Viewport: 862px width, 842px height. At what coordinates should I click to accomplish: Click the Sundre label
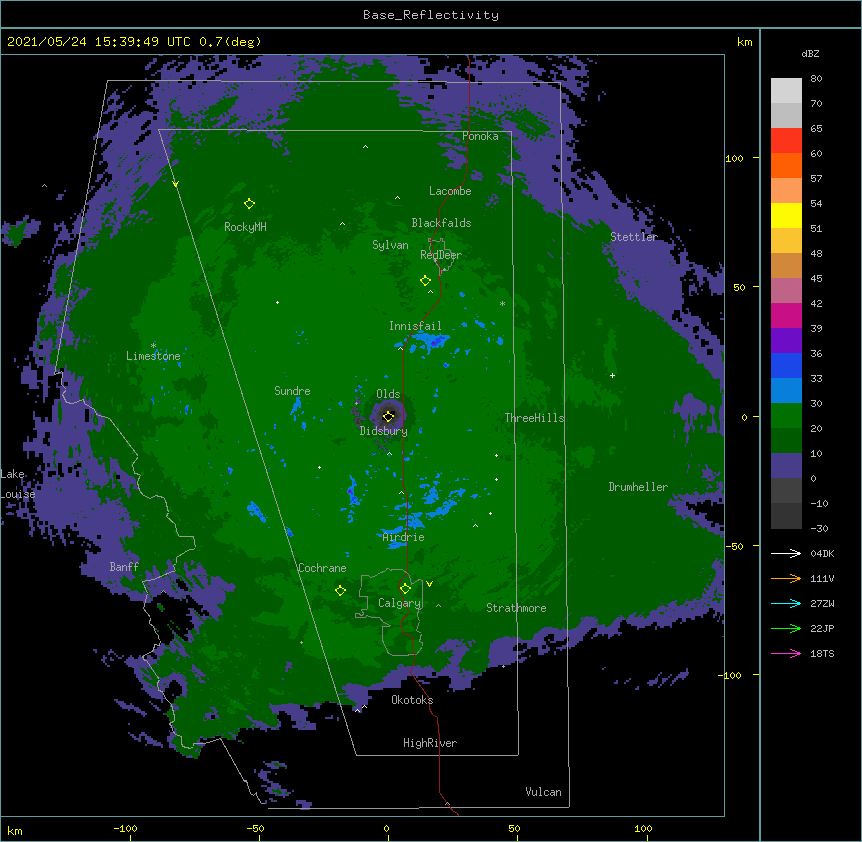pos(292,391)
